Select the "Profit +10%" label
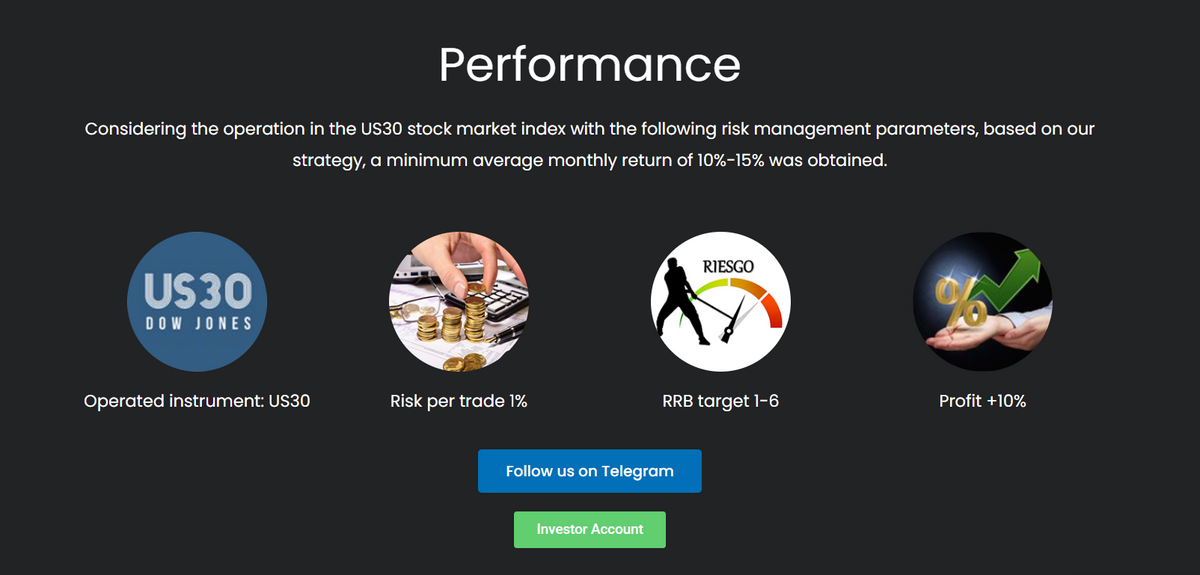This screenshot has height=575, width=1200. pyautogui.click(x=982, y=401)
